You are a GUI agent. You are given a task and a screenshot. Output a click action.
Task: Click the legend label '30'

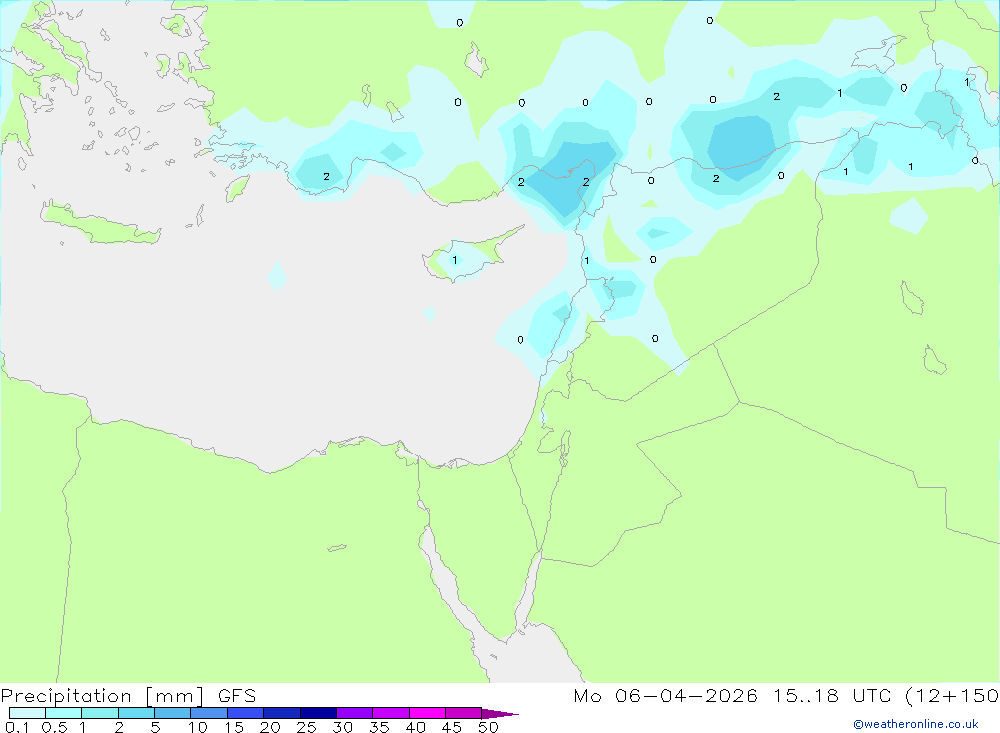click(342, 727)
